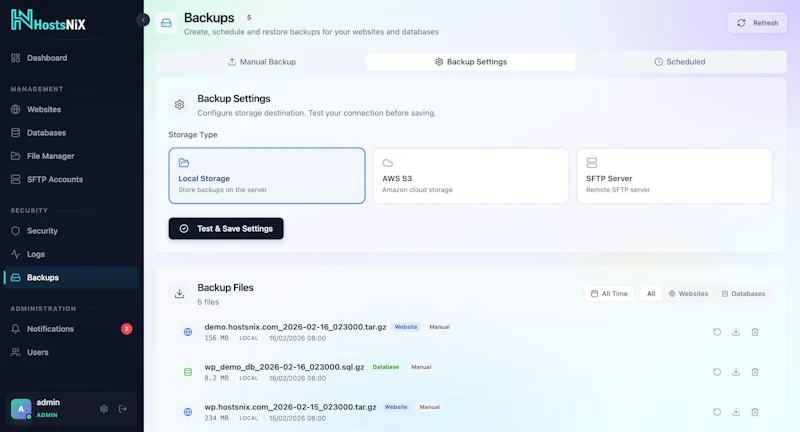The height and width of the screenshot is (432, 800).
Task: Click the Dashboard grid icon
Action: (x=16, y=58)
